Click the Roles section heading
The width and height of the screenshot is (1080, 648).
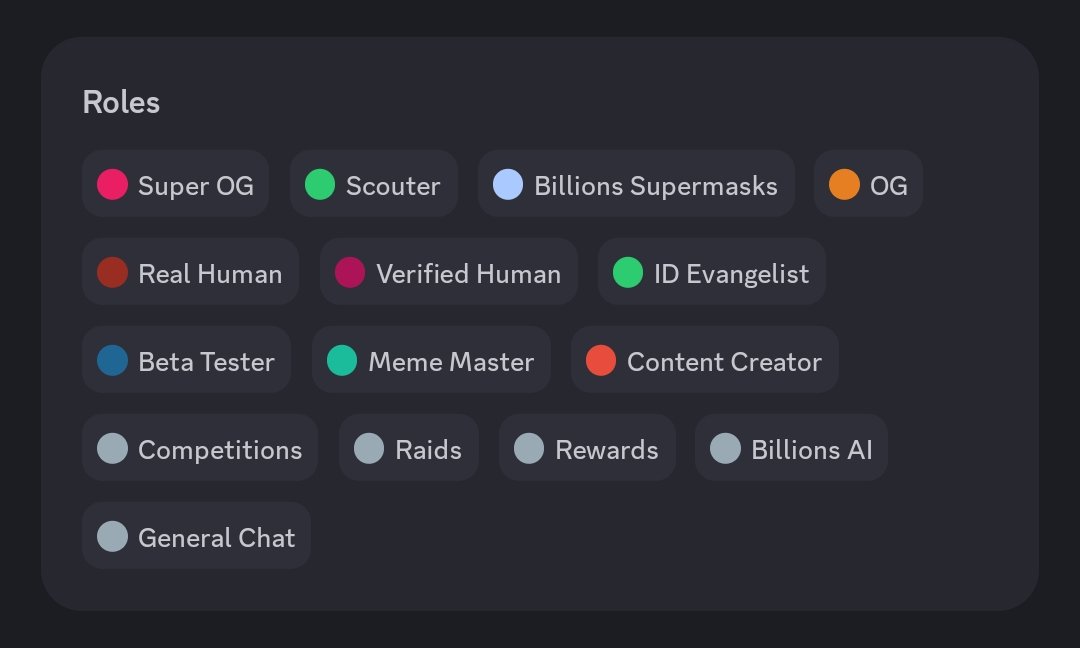tap(121, 103)
